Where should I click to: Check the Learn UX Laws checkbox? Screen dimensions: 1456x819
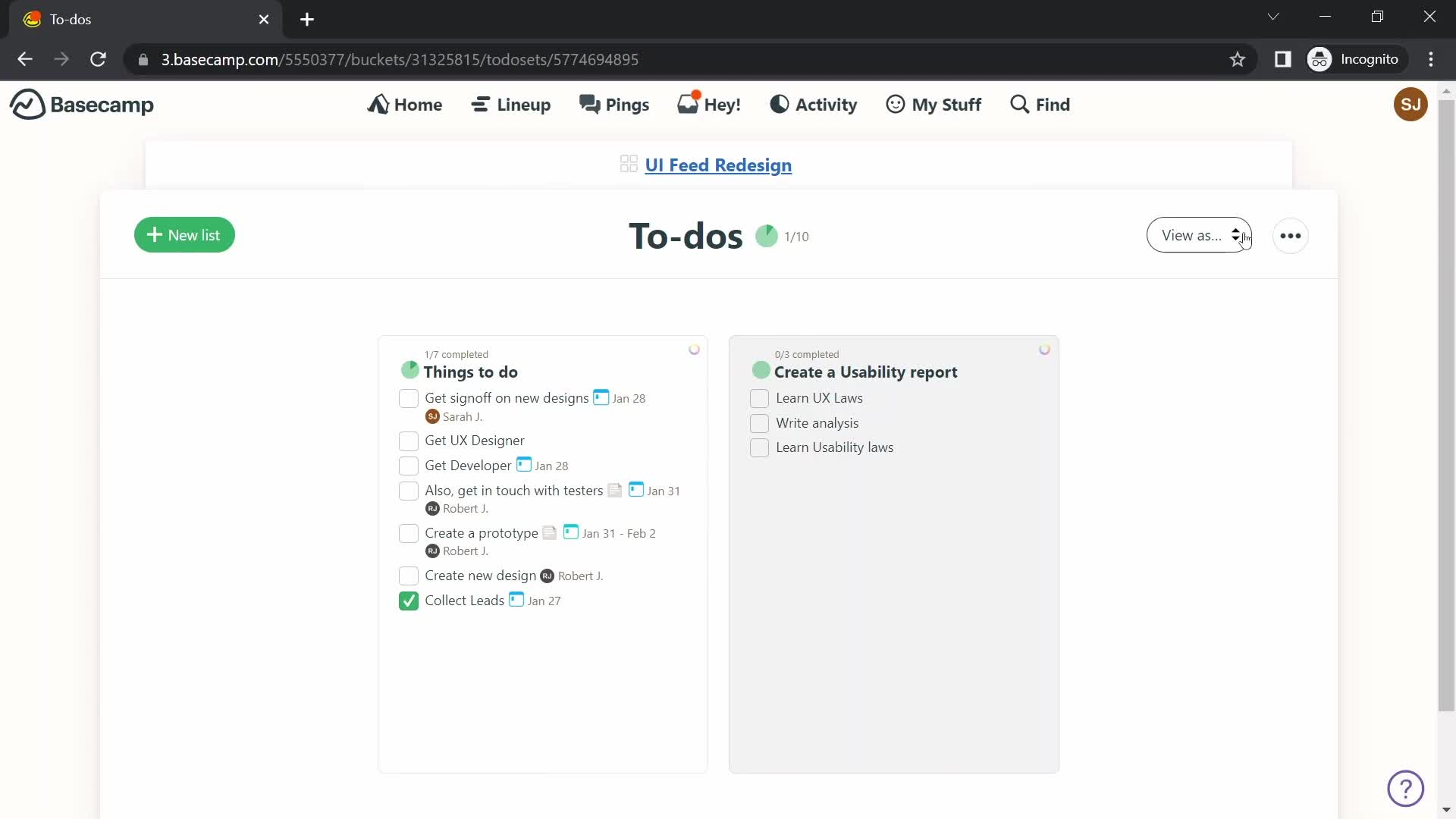pos(759,398)
